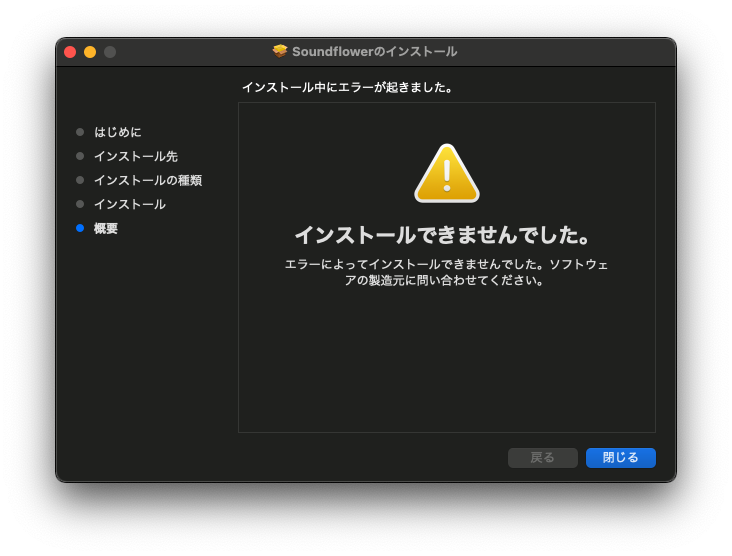This screenshot has width=732, height=556.
Task: Click the gray bullet beside インストール先
Action: pyautogui.click(x=80, y=156)
